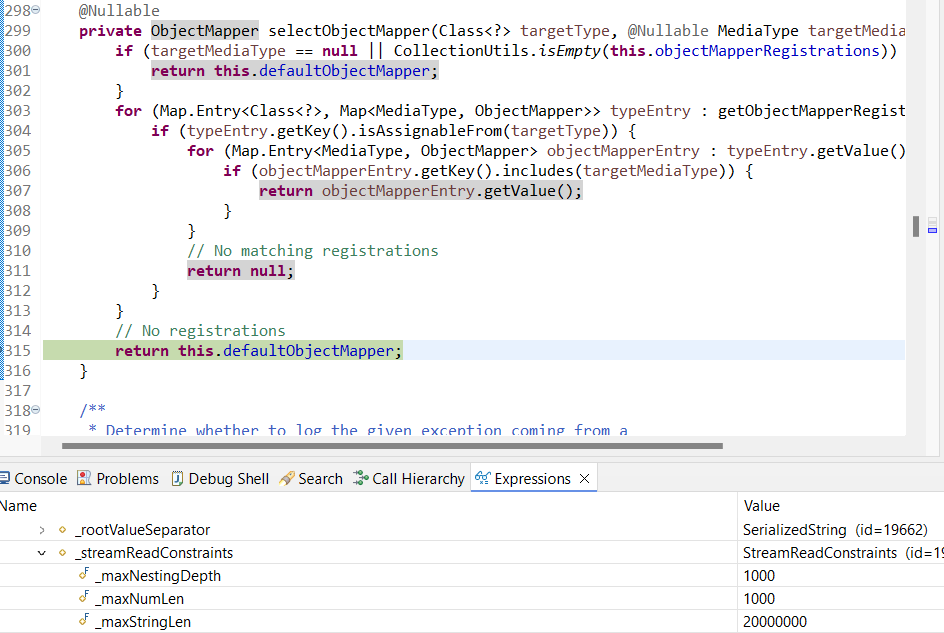
Task: Click the Console tab icon
Action: click(x=7, y=479)
